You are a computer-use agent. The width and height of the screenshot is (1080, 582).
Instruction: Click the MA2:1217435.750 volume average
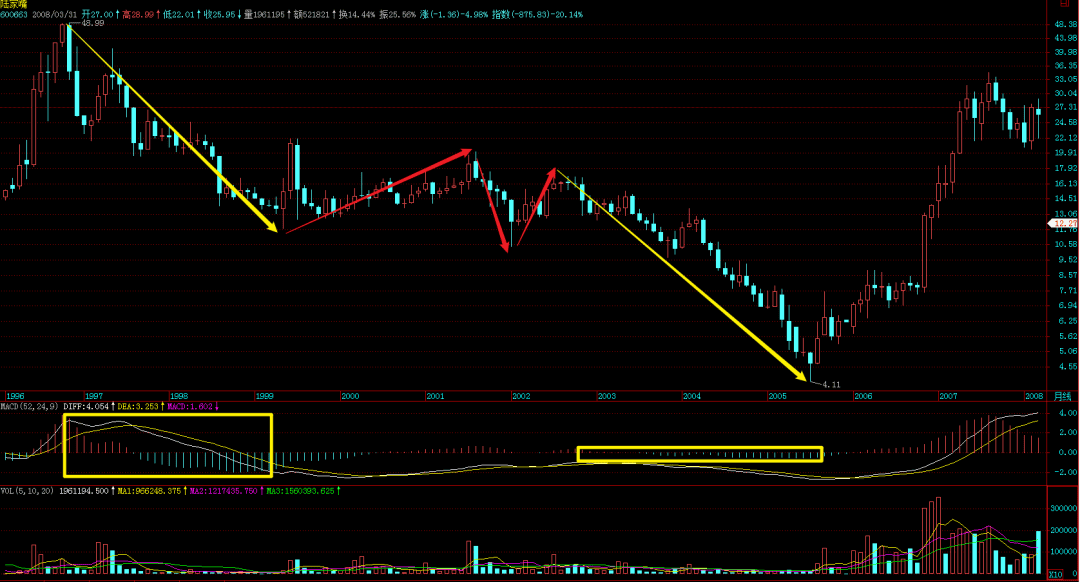pos(223,491)
